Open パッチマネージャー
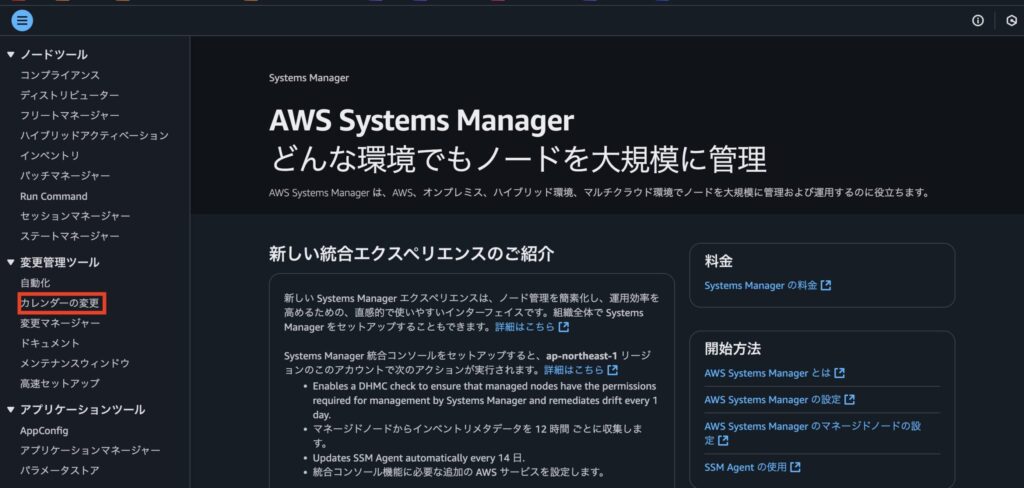 point(65,176)
